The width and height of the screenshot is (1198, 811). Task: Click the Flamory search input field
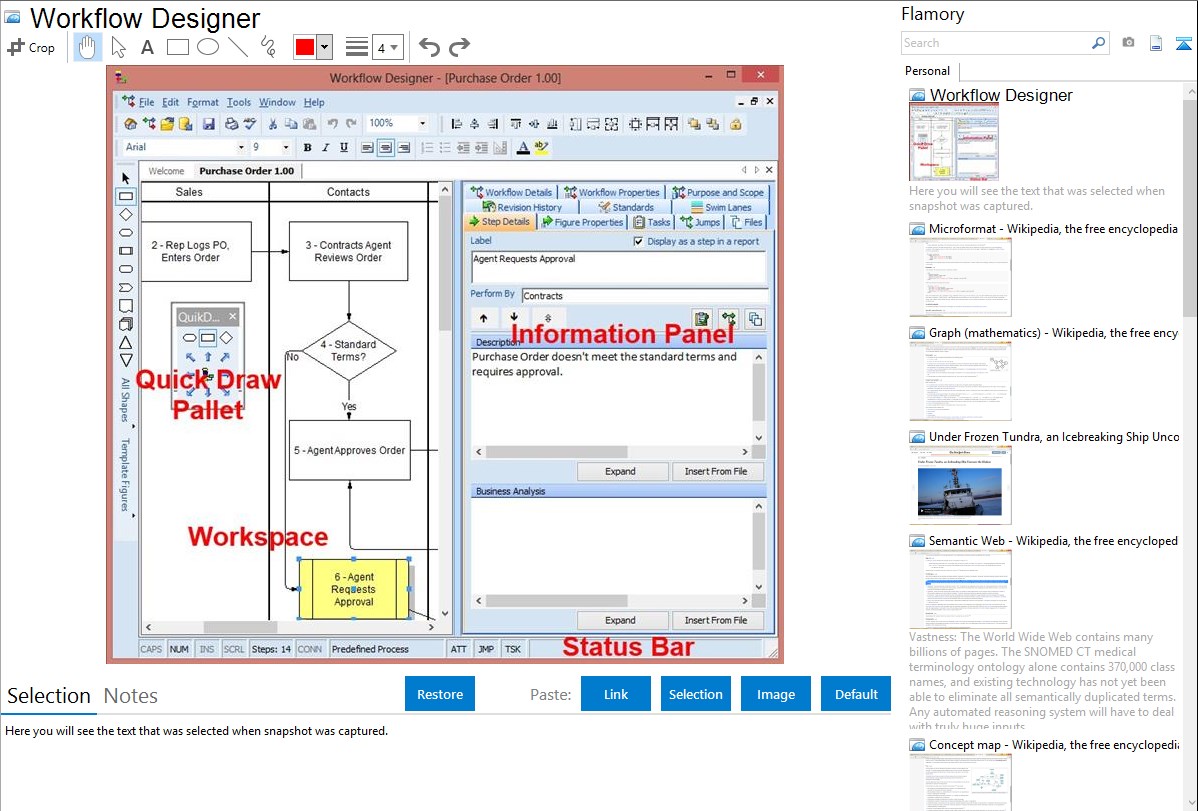pos(996,43)
